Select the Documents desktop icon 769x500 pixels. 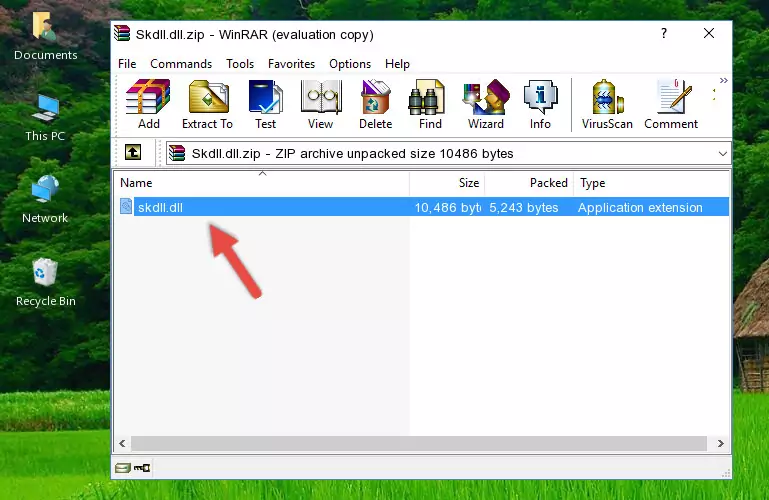coord(45,37)
